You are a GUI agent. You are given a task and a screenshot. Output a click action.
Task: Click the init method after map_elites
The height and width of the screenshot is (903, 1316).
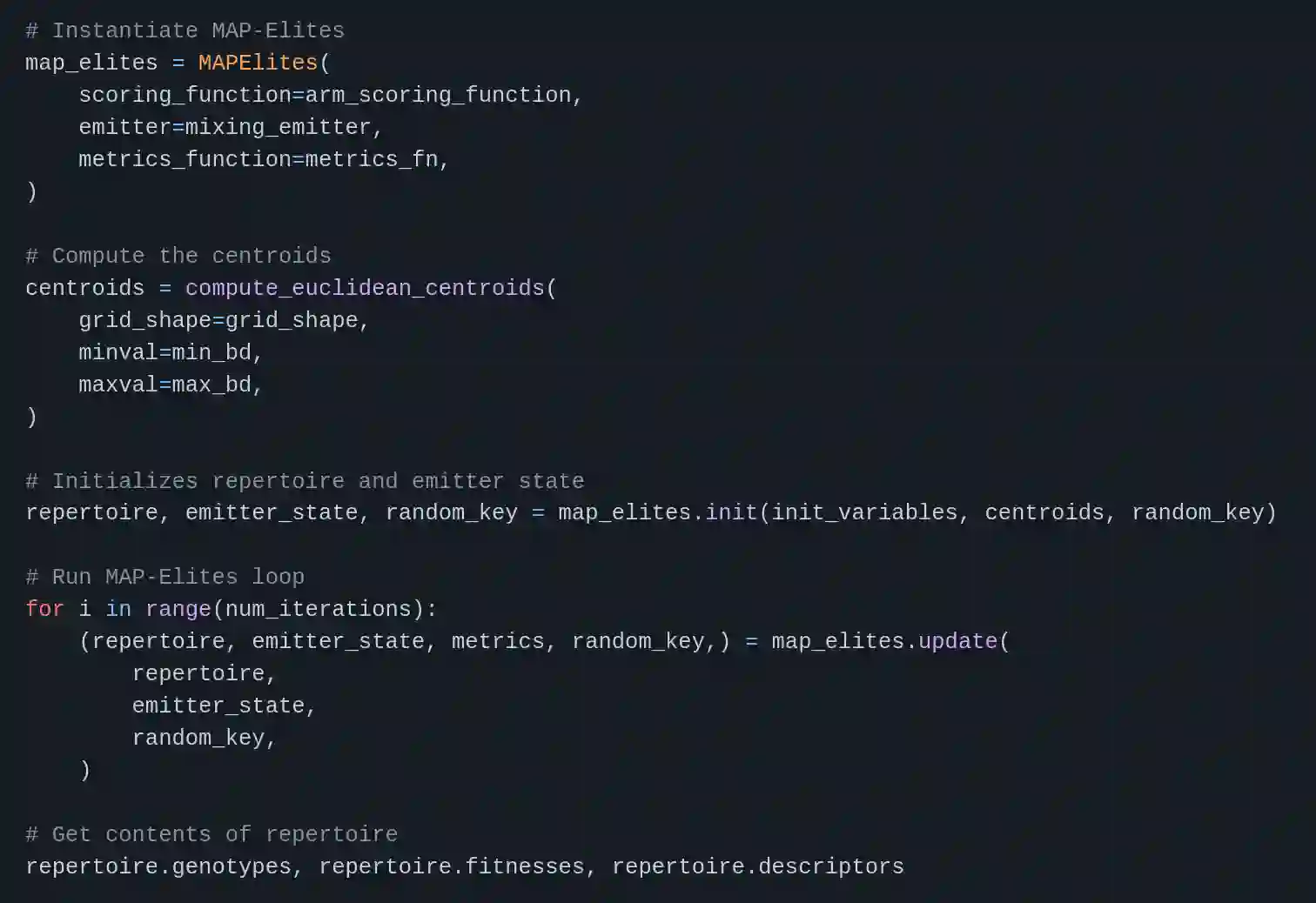coord(731,513)
